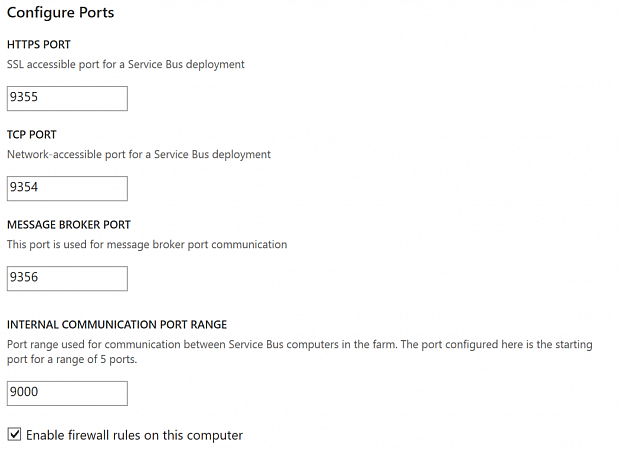Click the HTTPS PORT label
The height and width of the screenshot is (458, 620).
[x=39, y=45]
